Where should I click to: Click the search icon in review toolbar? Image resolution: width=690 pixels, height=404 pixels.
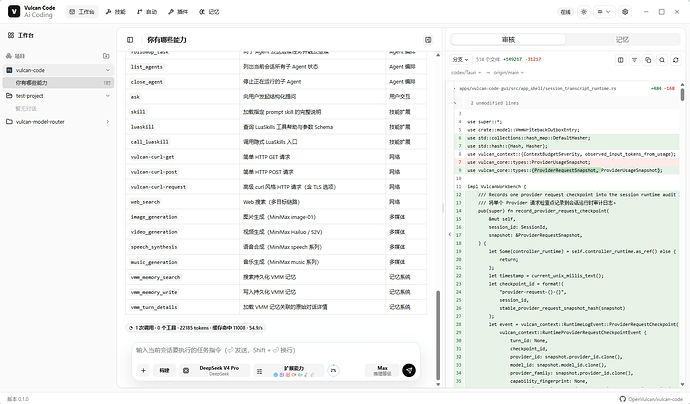pyautogui.click(x=662, y=60)
